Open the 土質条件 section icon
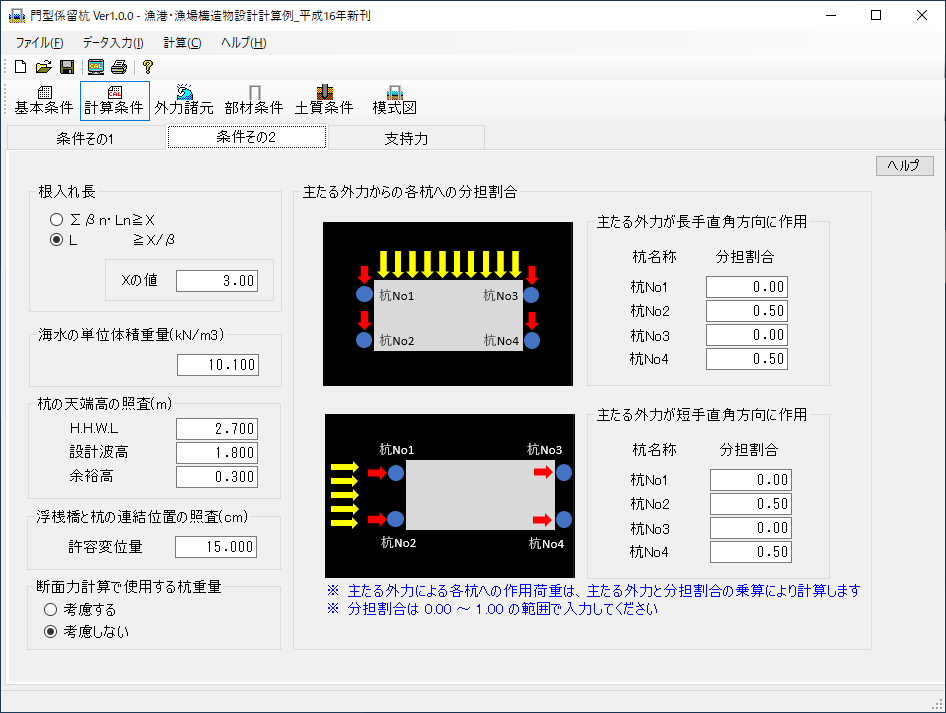This screenshot has height=713, width=946. pos(324,101)
